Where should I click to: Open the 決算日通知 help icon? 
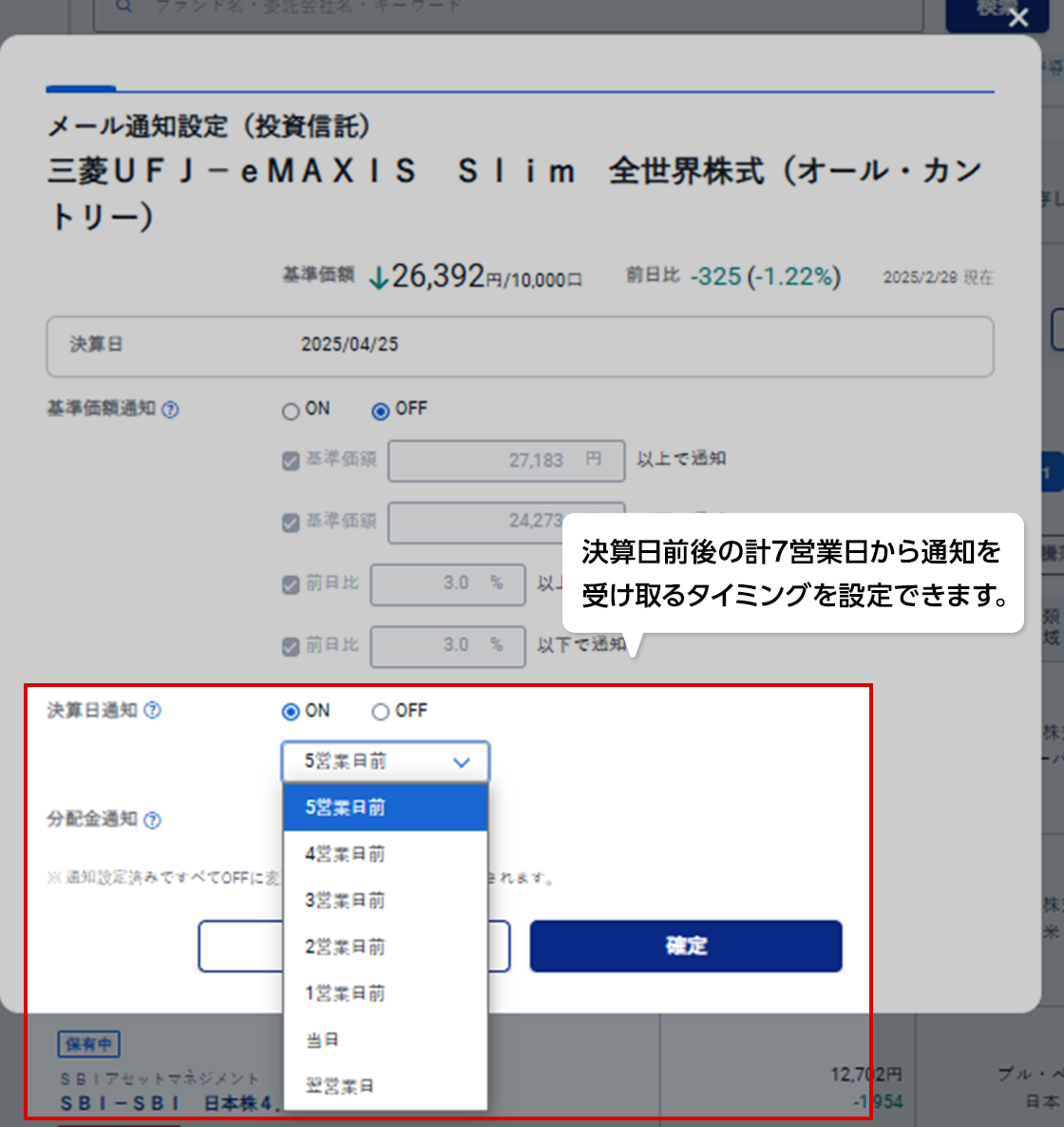[152, 711]
